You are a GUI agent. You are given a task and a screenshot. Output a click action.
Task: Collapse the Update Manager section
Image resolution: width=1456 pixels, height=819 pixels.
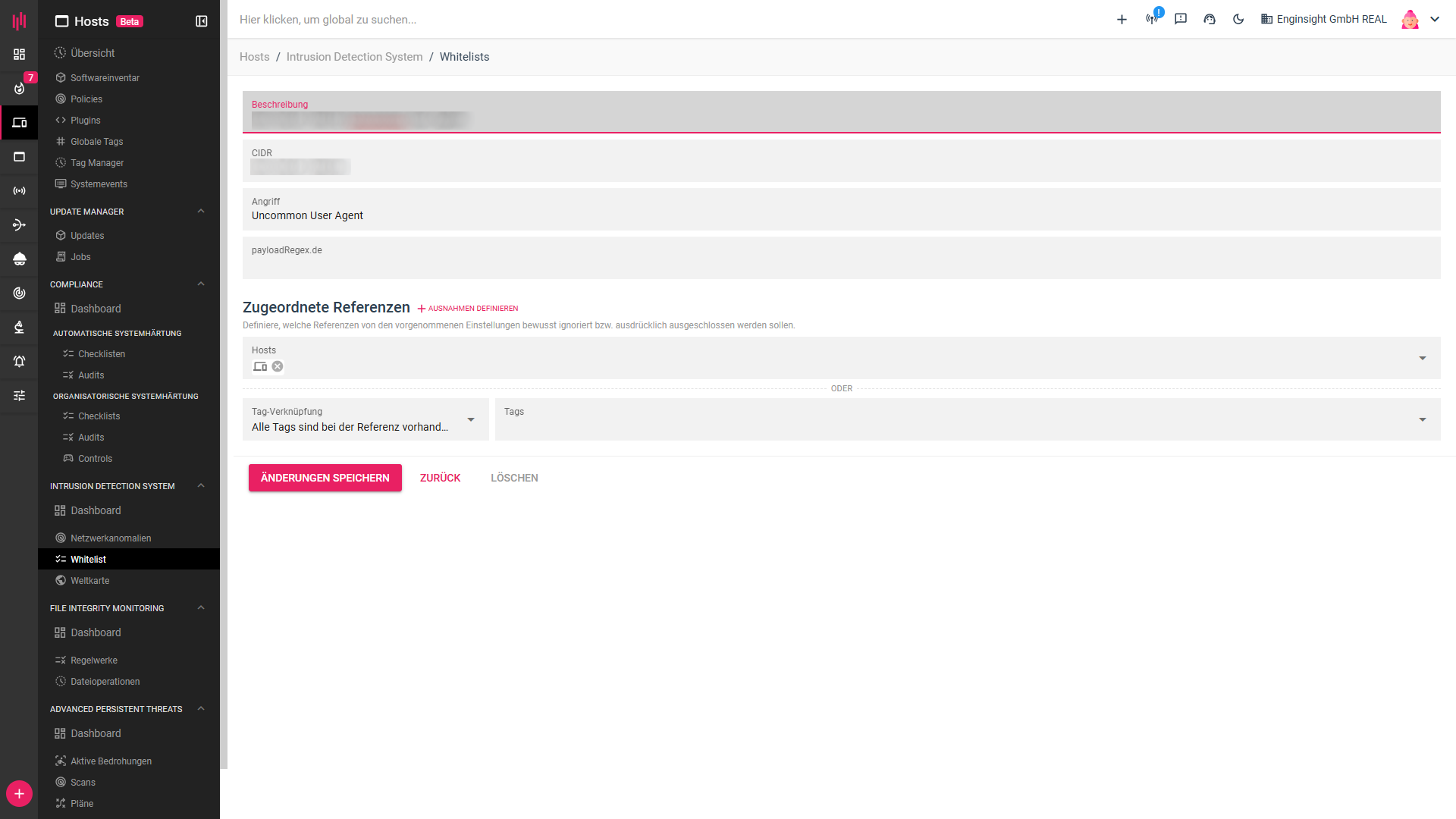pos(201,212)
